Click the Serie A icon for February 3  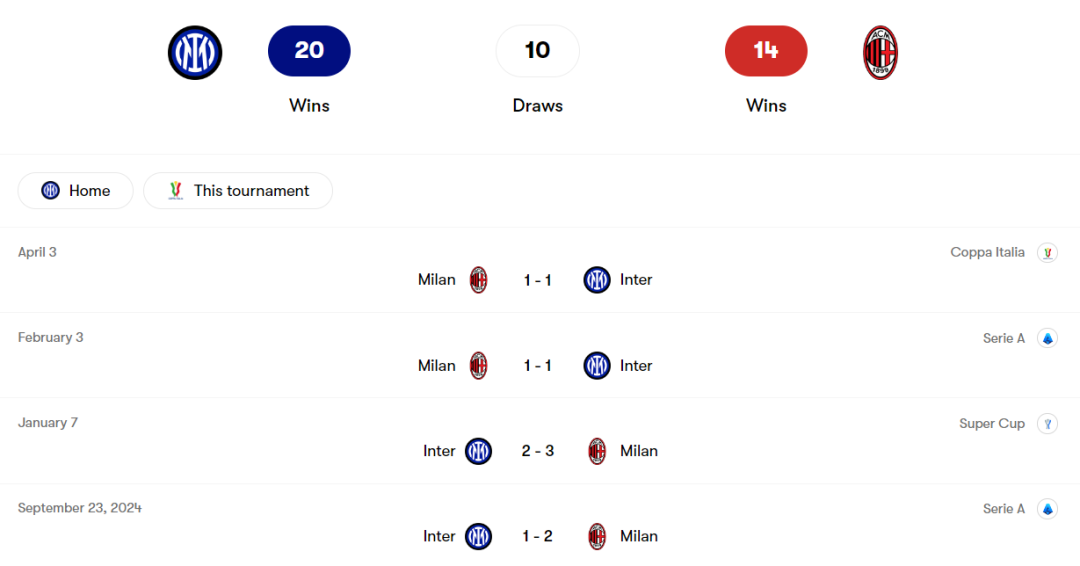tap(1047, 338)
